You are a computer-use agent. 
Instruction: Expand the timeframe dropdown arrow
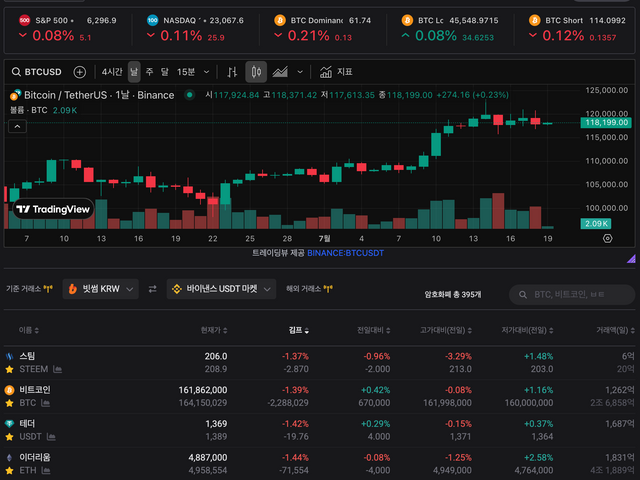click(207, 72)
